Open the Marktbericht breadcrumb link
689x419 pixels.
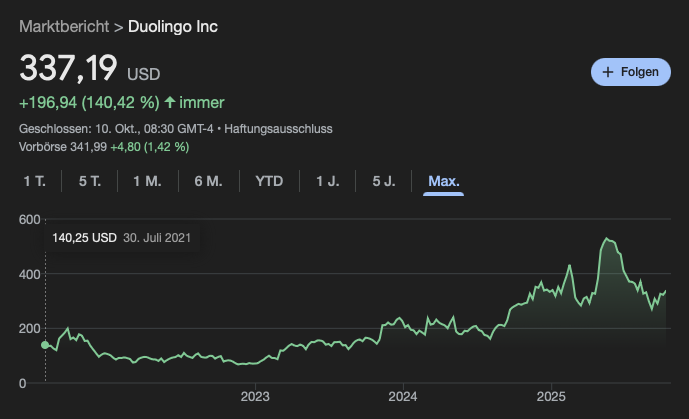click(x=64, y=26)
